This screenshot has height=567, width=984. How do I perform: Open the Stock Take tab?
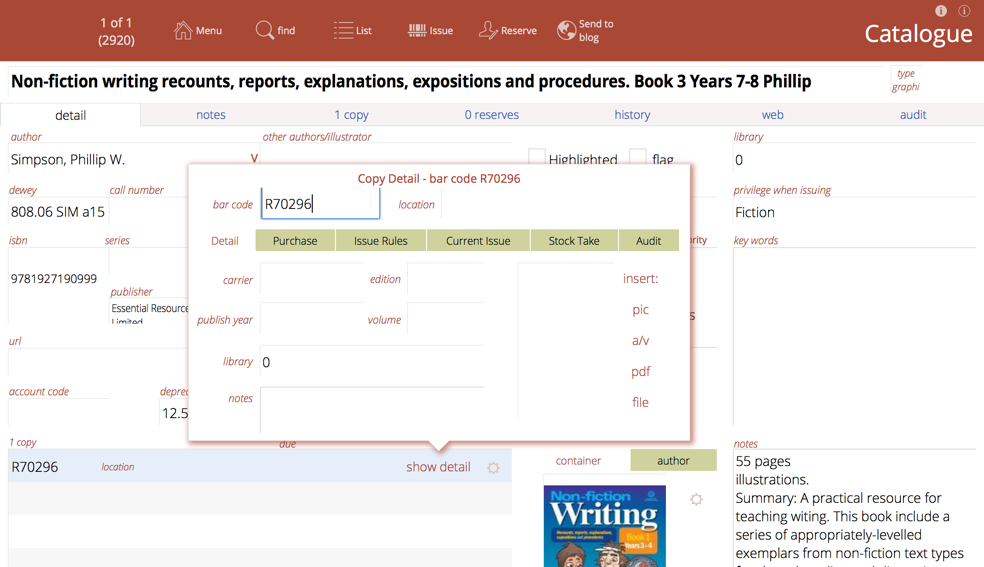[573, 241]
